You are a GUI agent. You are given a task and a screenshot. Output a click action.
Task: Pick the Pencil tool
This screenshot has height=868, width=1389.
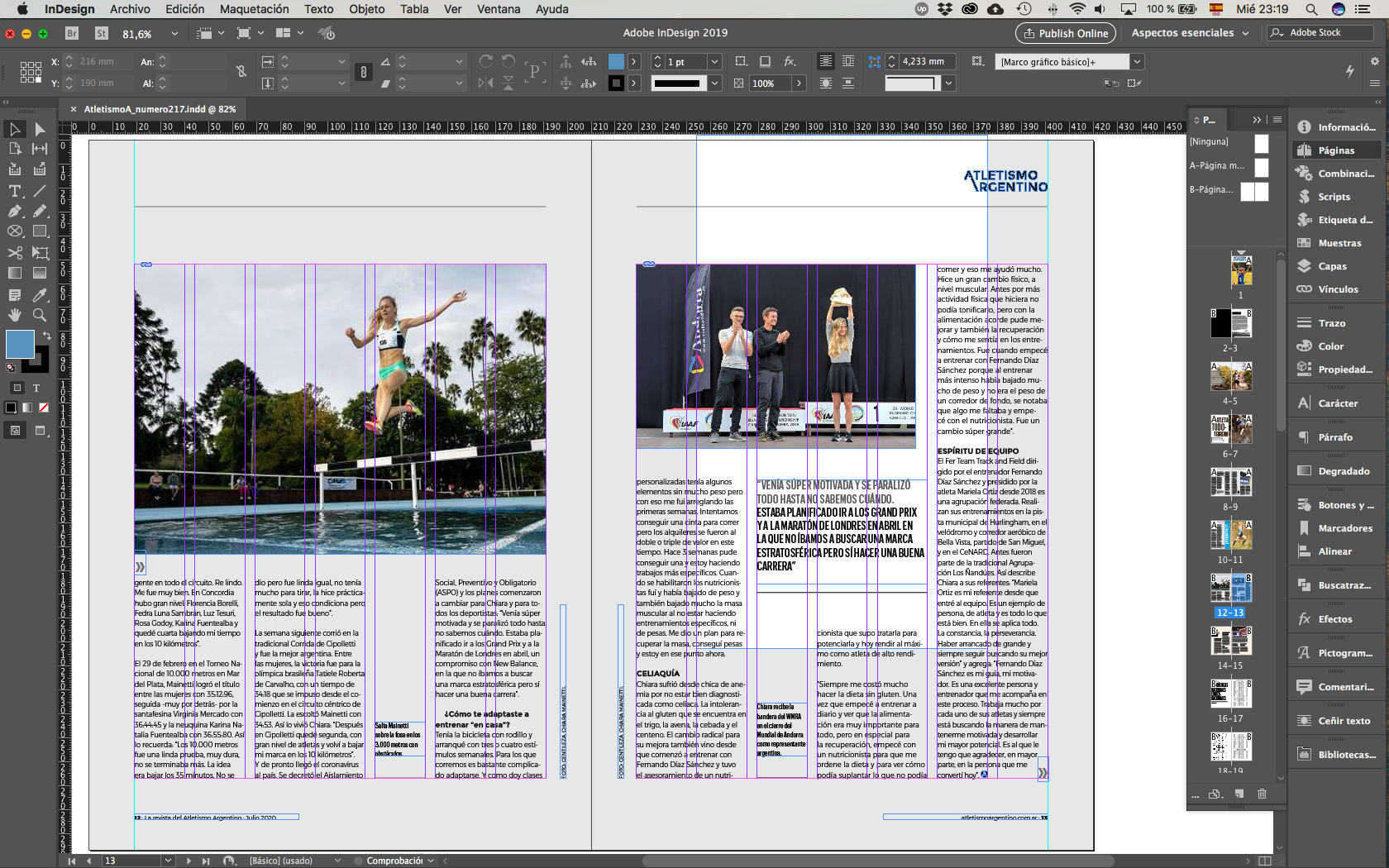tap(40, 211)
